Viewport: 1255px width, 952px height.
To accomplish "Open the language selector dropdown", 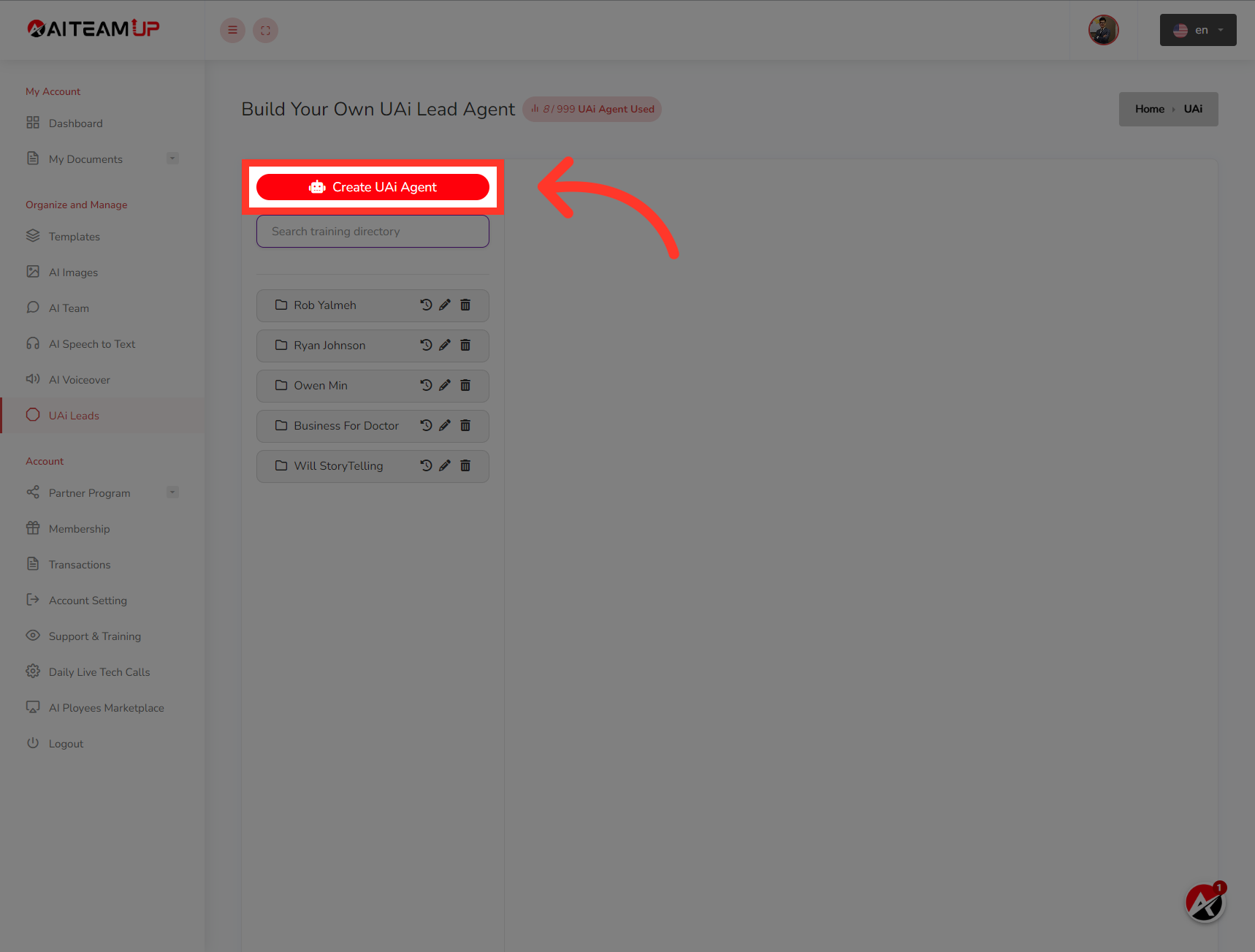I will 1198,30.
